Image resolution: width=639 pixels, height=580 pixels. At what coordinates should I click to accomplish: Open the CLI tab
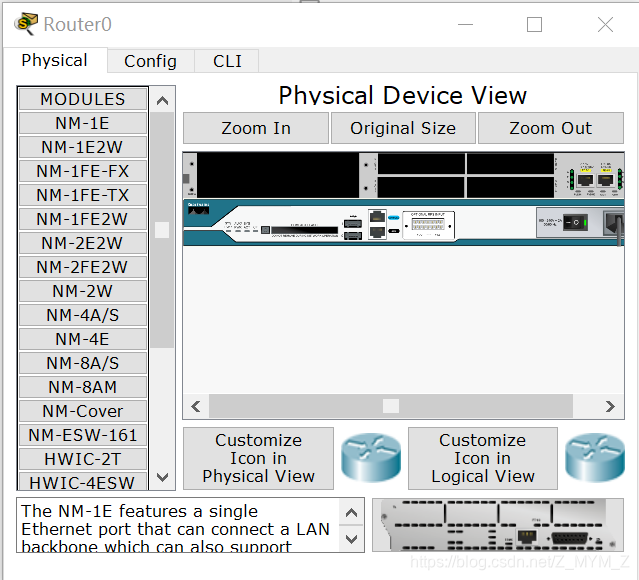pyautogui.click(x=227, y=61)
